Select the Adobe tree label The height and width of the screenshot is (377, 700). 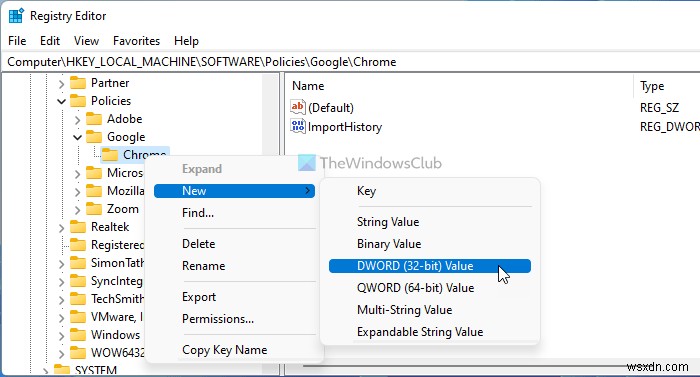125,119
